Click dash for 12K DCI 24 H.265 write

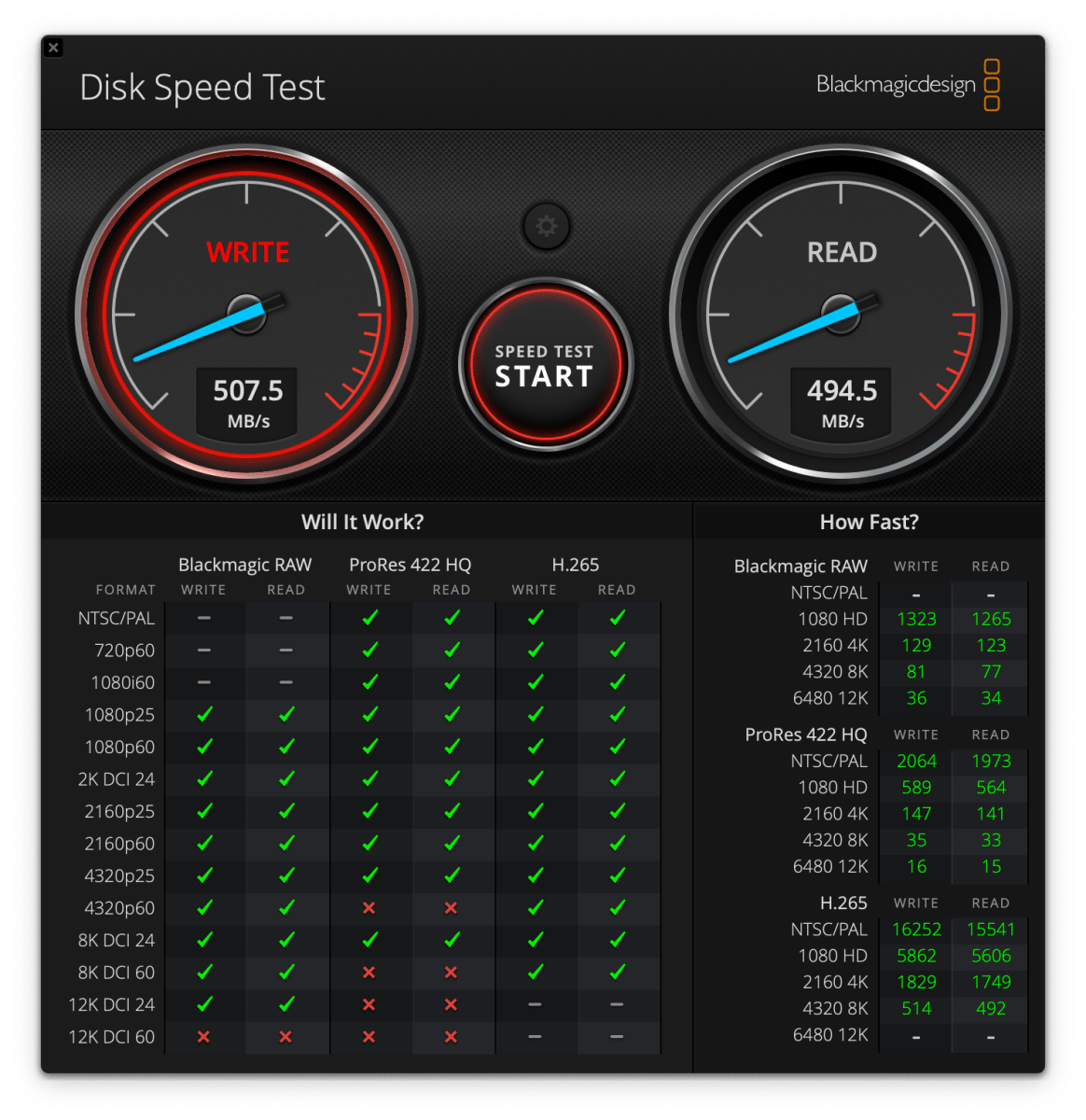coord(535,1004)
